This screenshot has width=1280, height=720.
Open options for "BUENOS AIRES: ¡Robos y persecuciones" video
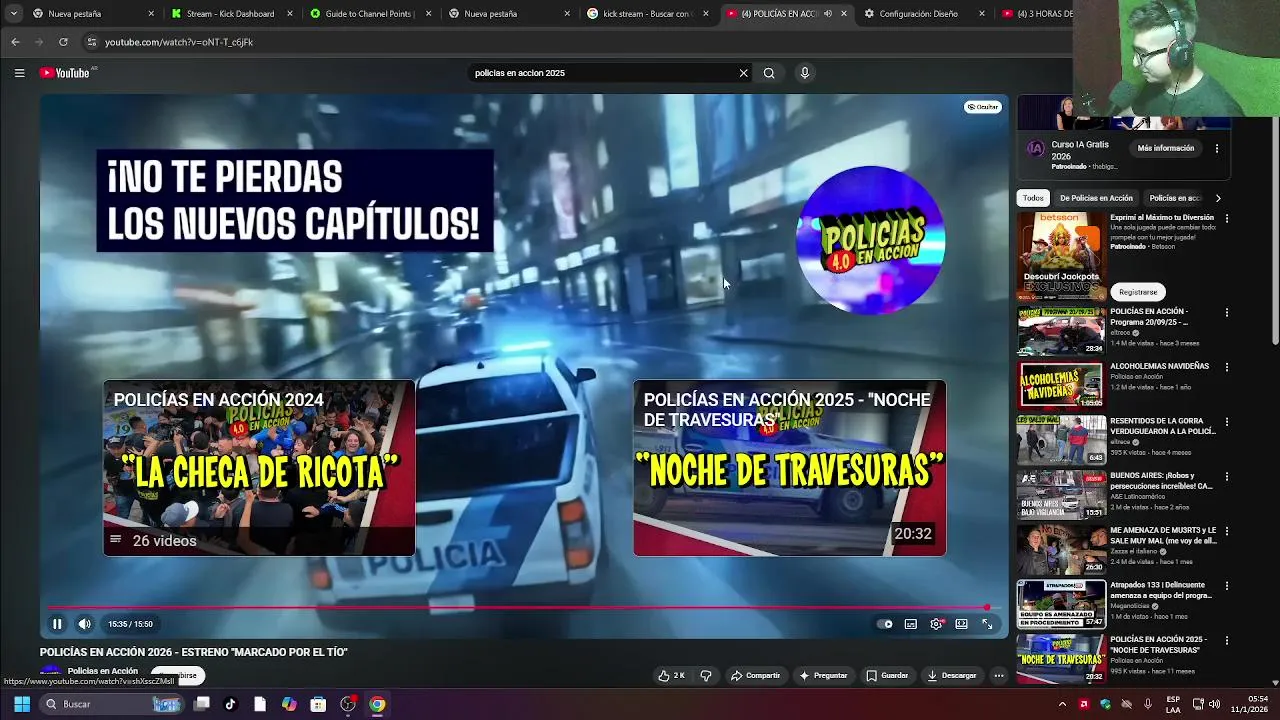click(1227, 476)
